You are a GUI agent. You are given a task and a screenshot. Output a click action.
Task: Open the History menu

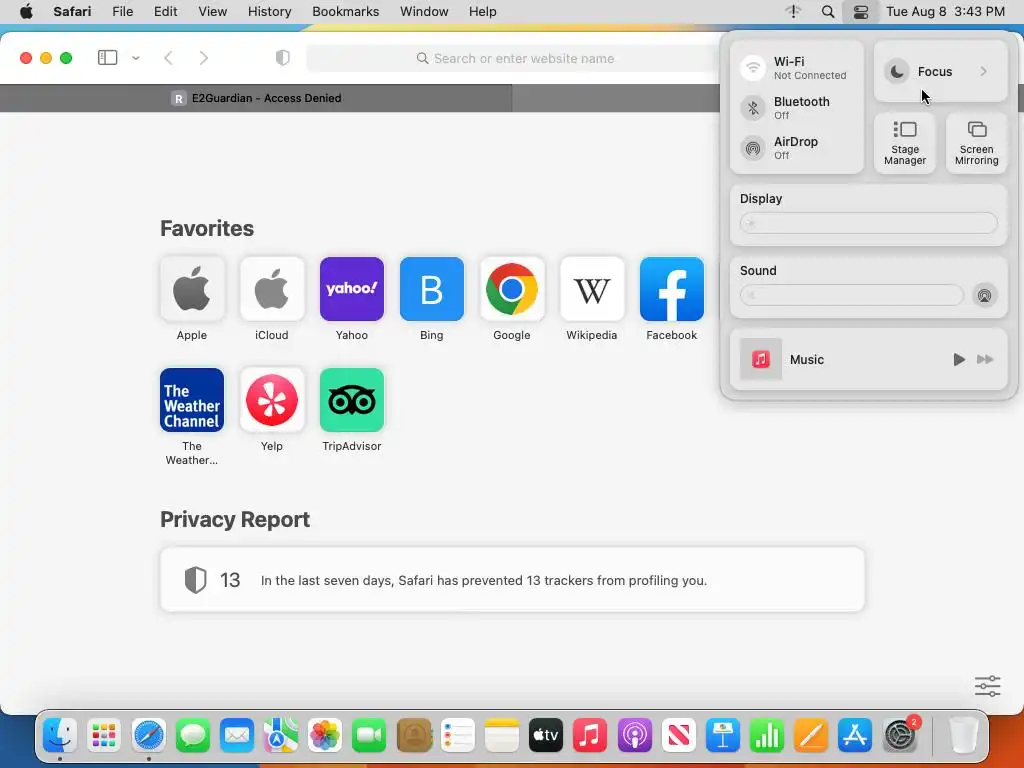coord(269,12)
